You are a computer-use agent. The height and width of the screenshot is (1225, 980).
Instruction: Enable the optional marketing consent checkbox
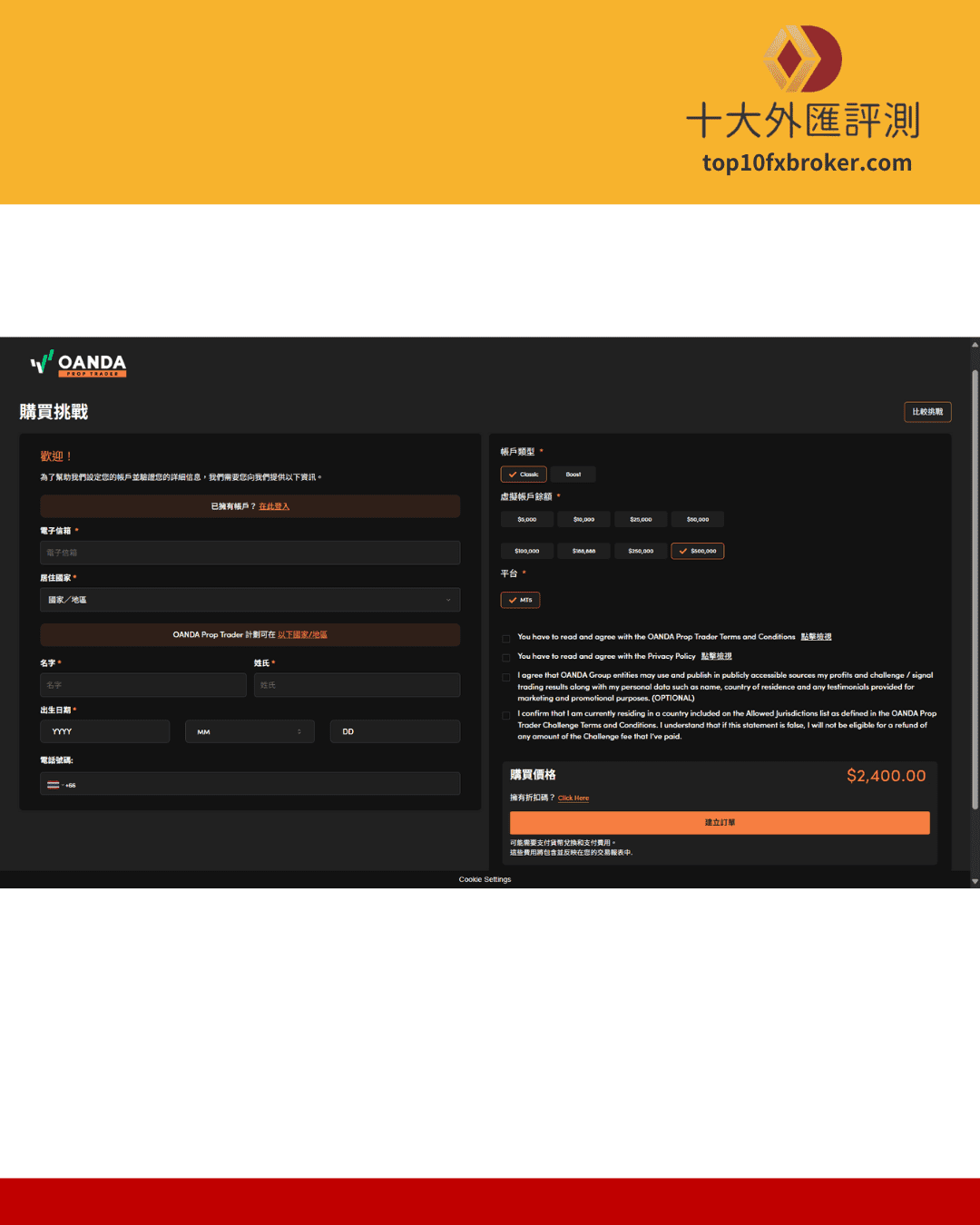pos(506,677)
